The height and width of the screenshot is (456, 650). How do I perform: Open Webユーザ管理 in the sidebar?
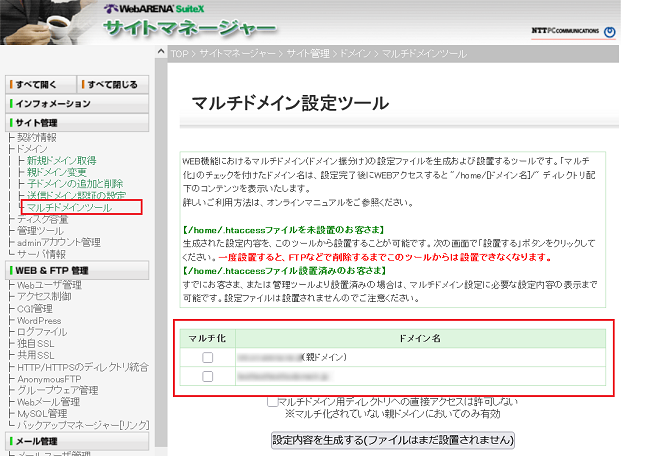point(49,285)
